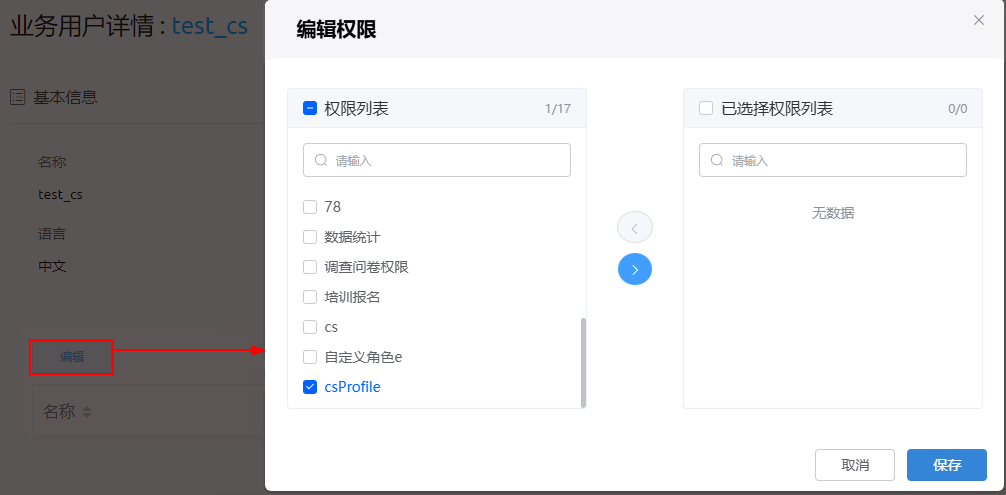The height and width of the screenshot is (495, 1006).
Task: Click the 自定义角色e label text
Action: pyautogui.click(x=363, y=357)
